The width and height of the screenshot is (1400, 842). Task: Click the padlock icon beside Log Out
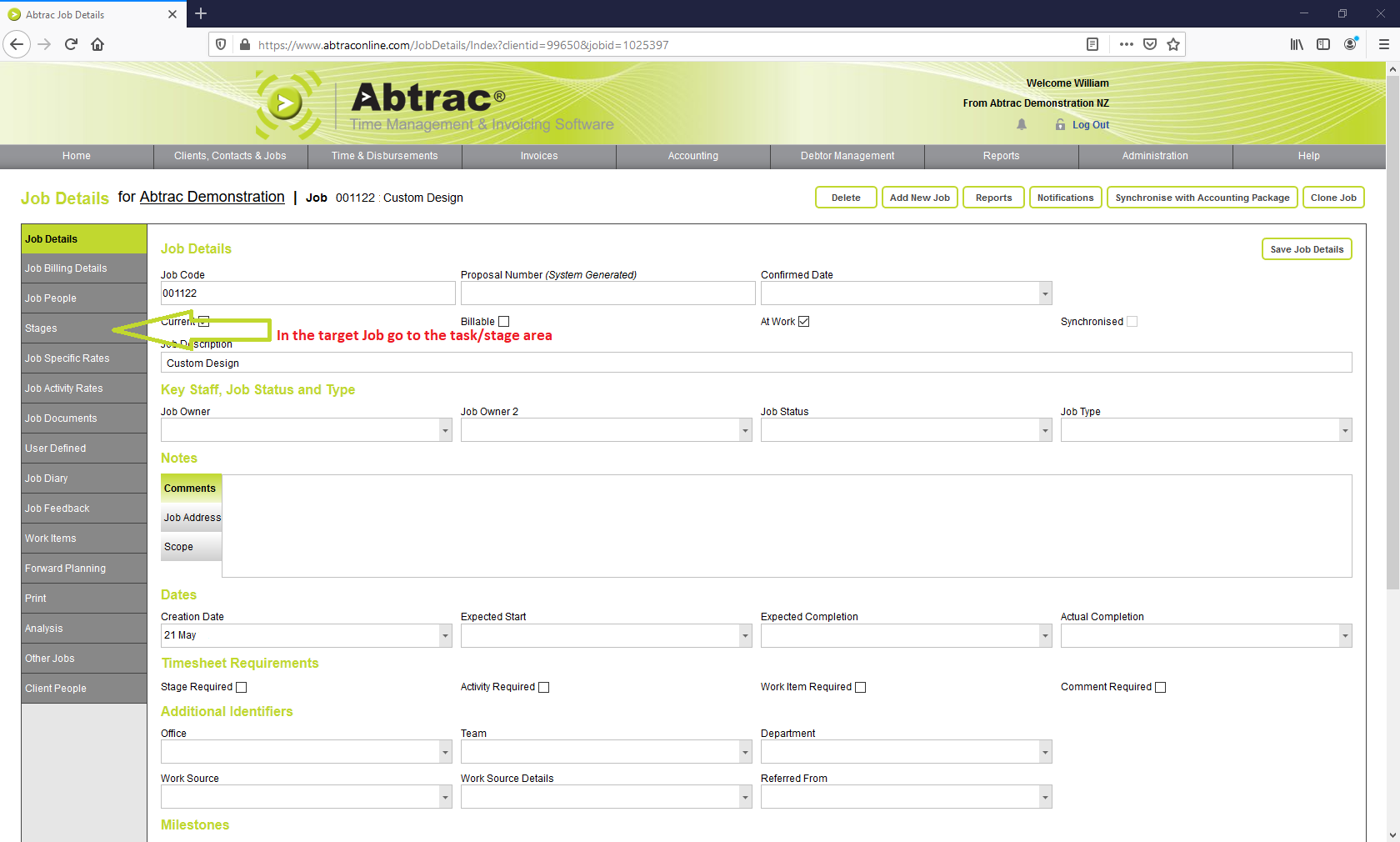coord(1060,124)
